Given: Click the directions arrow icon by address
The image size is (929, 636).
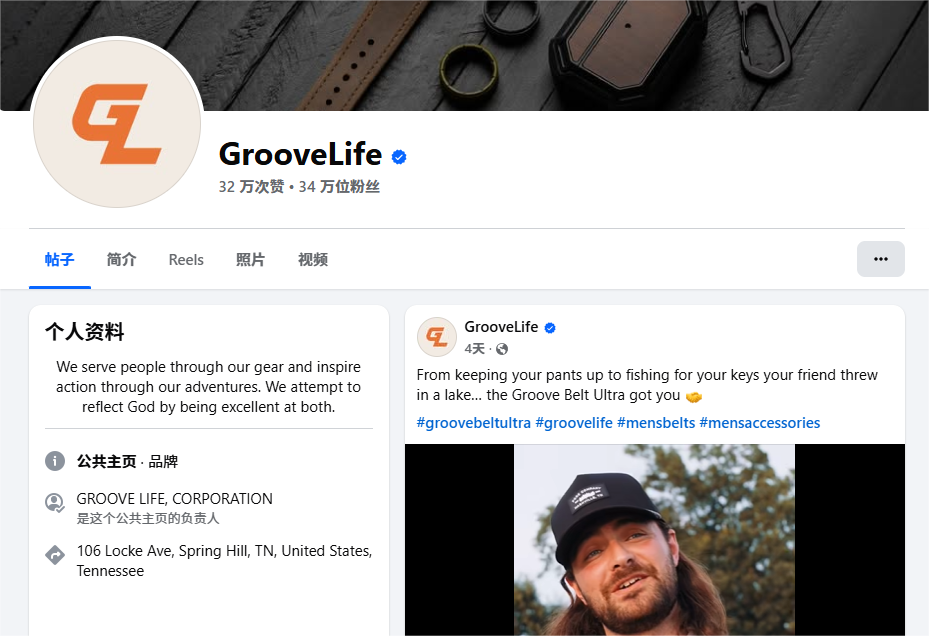Looking at the screenshot, I should click(x=55, y=555).
